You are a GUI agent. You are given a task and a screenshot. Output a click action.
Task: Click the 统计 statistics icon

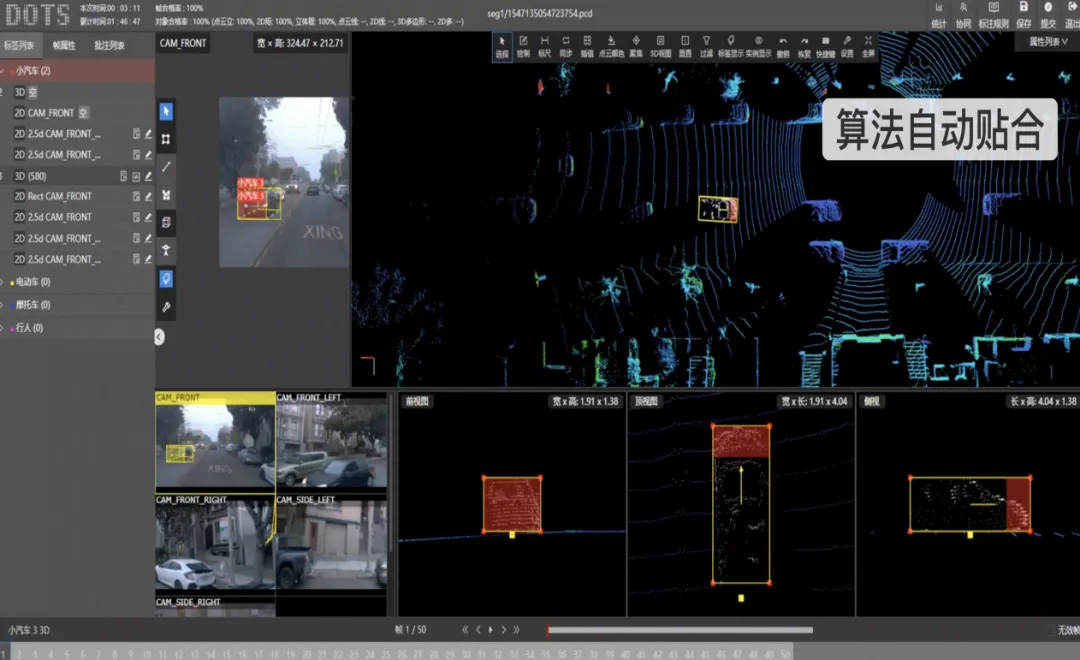pos(938,13)
